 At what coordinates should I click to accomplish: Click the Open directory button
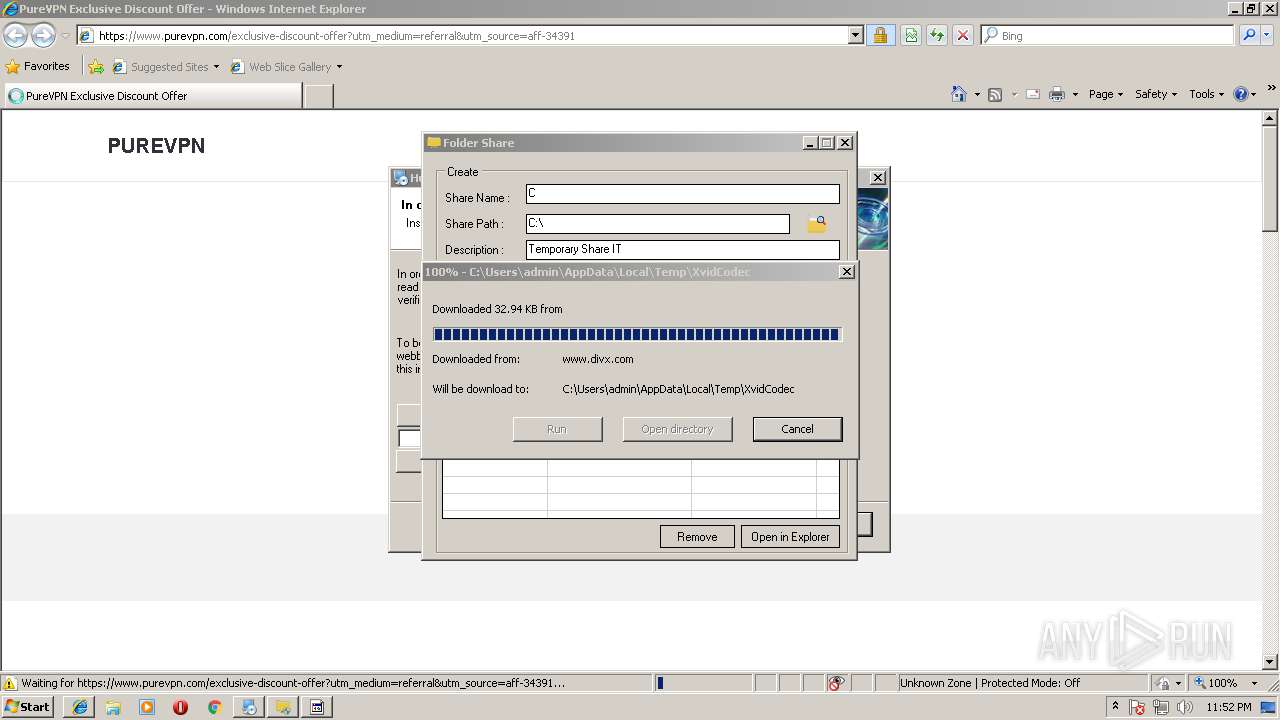point(677,429)
